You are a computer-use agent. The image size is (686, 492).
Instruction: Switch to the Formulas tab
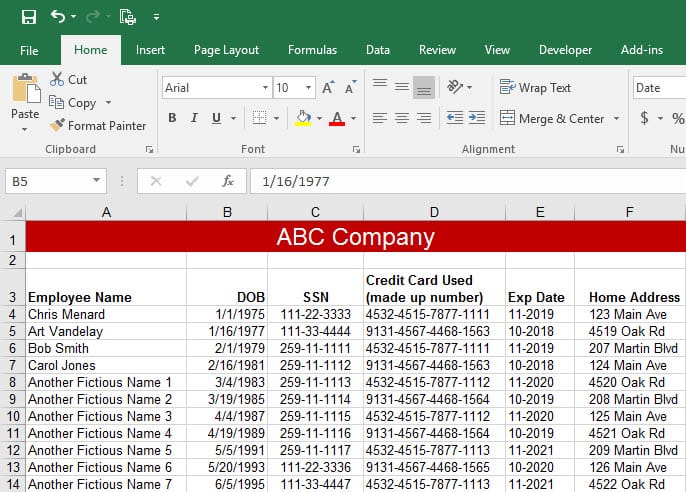coord(312,50)
